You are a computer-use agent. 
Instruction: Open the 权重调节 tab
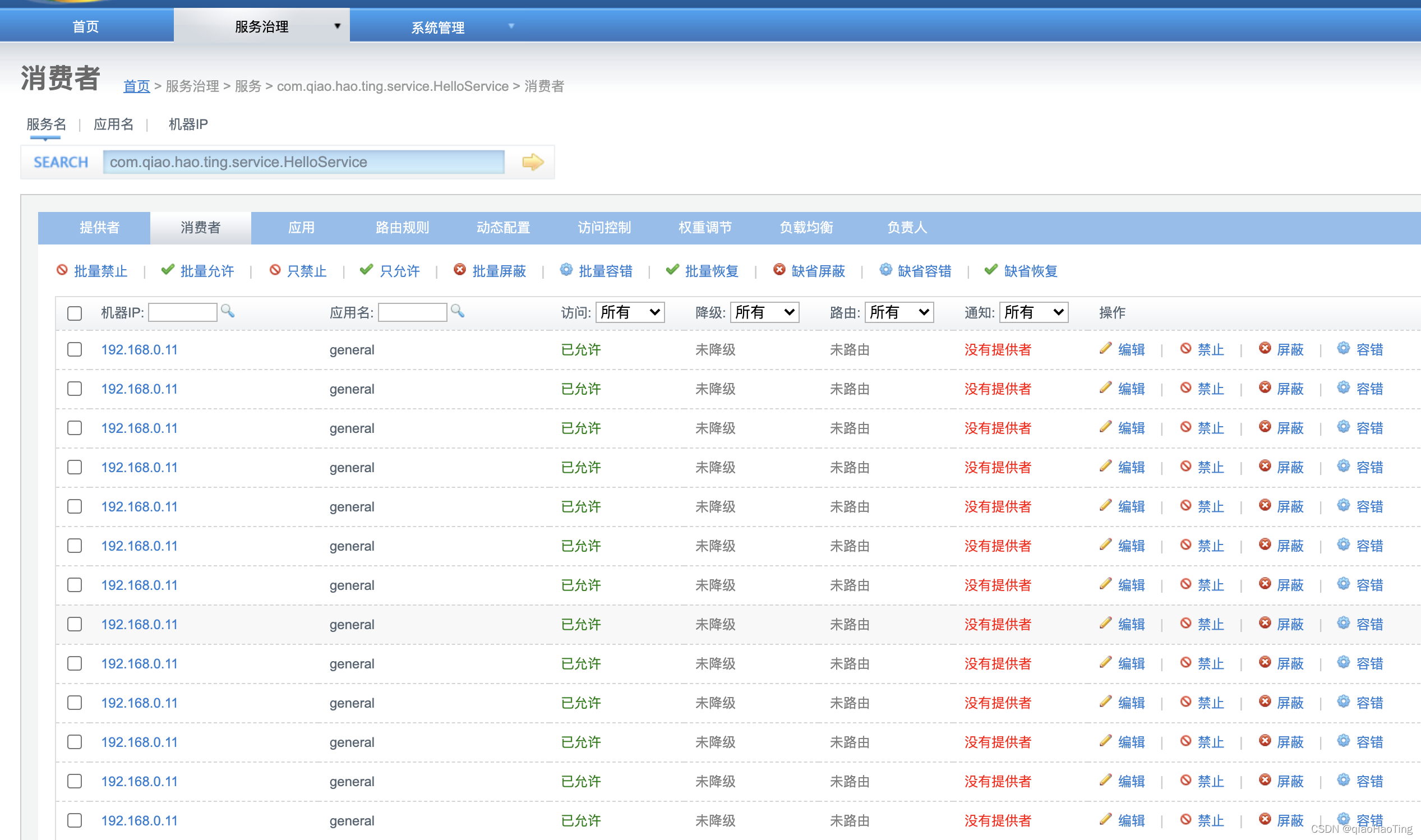click(x=705, y=228)
